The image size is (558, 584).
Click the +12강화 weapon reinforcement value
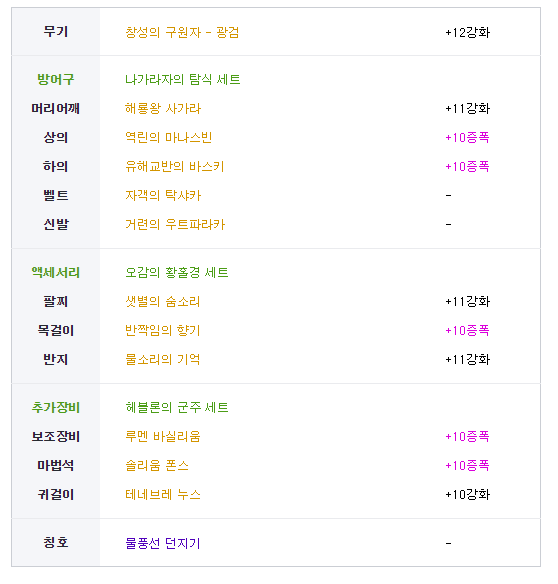click(467, 32)
